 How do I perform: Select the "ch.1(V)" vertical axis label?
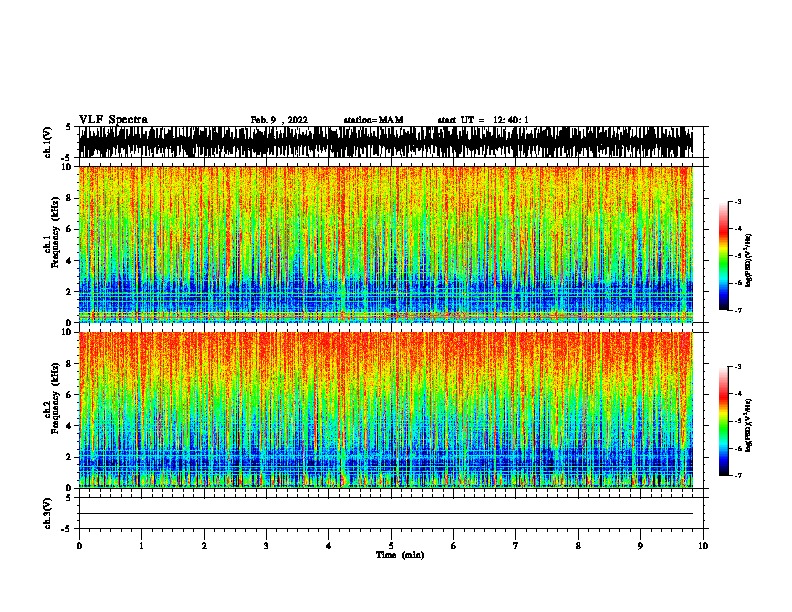pos(47,142)
